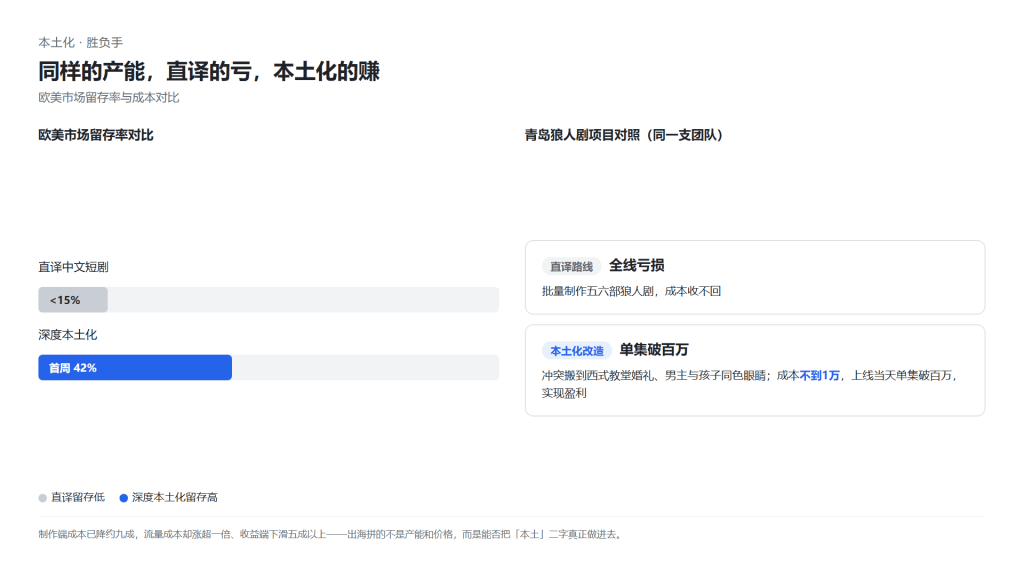The image size is (1024, 576).
Task: Click the blue legend dot for 深度本土化留存高
Action: pyautogui.click(x=123, y=498)
